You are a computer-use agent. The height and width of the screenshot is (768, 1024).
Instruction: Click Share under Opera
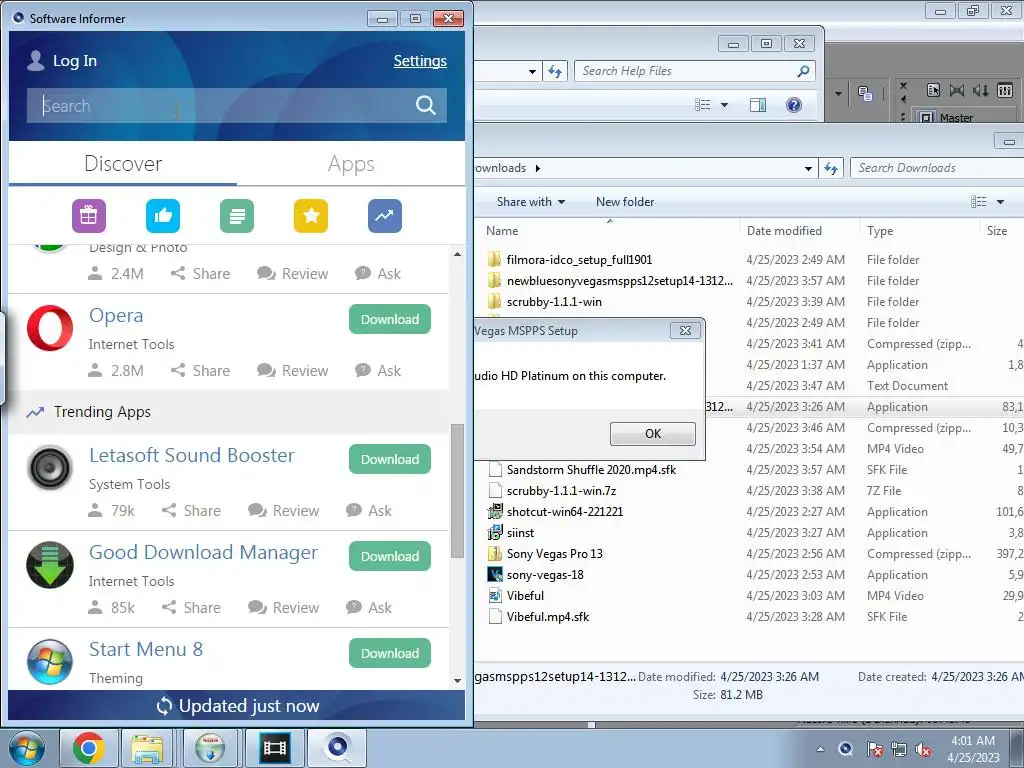pos(200,370)
